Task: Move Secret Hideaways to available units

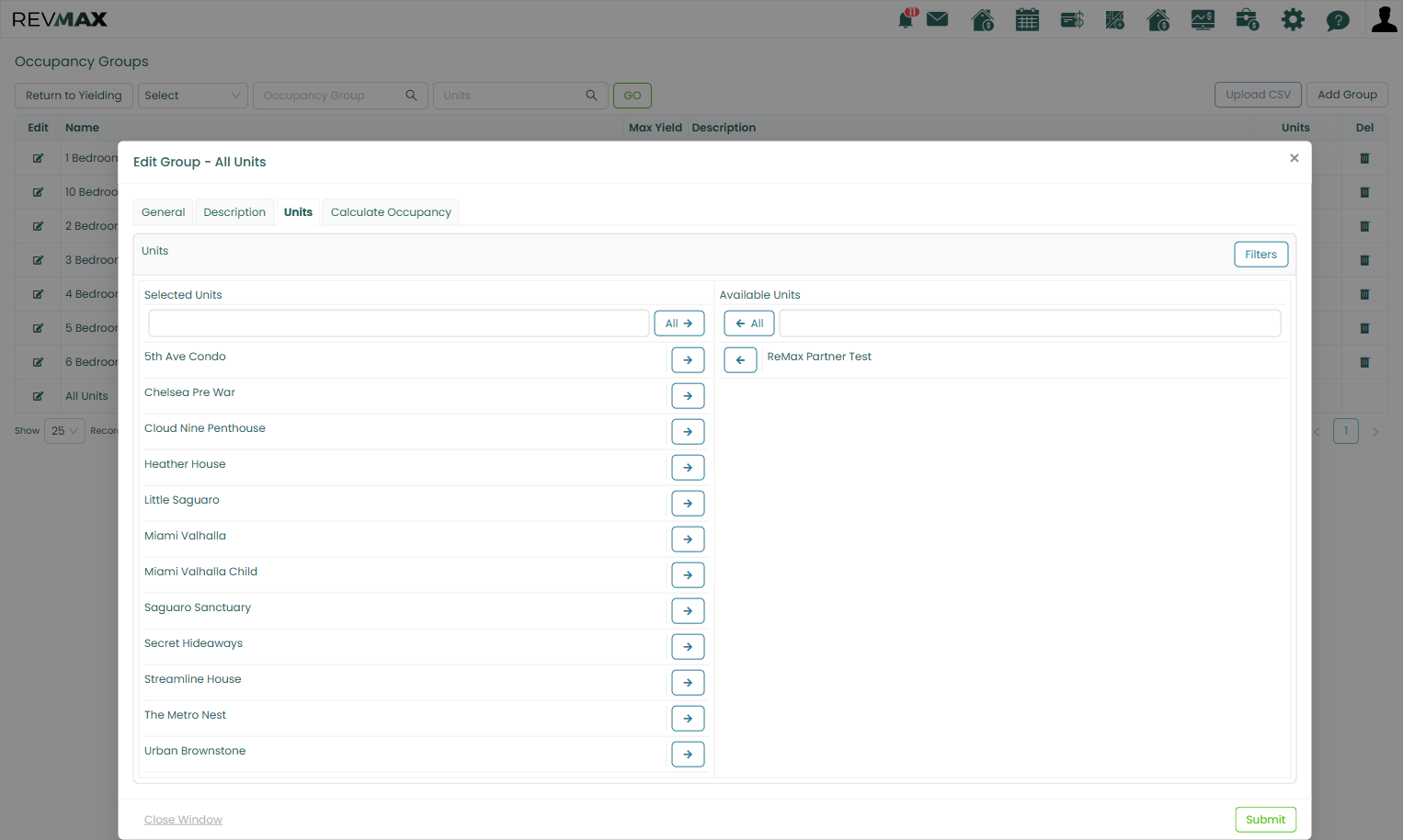Action: coord(688,647)
